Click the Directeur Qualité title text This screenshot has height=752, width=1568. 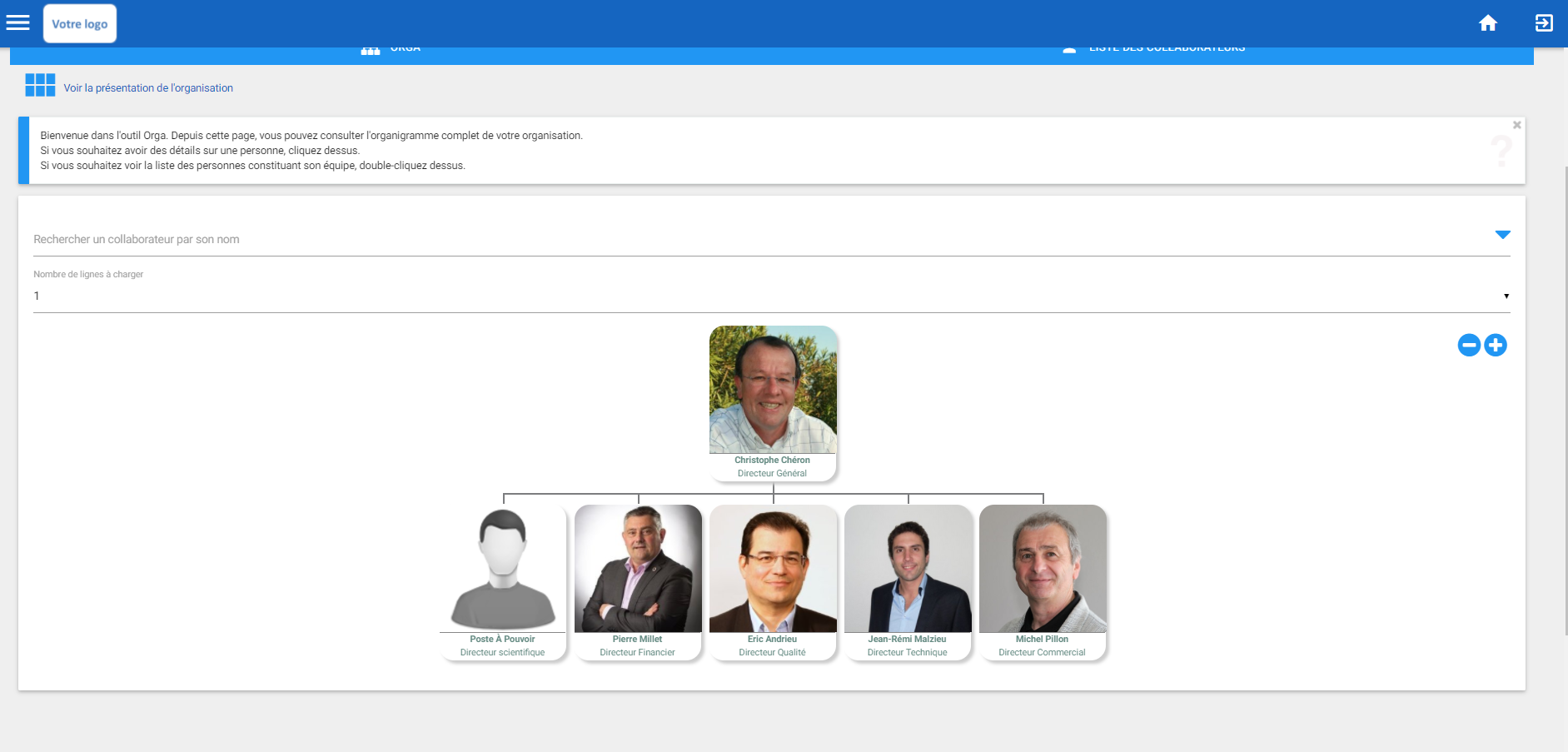[x=773, y=653]
